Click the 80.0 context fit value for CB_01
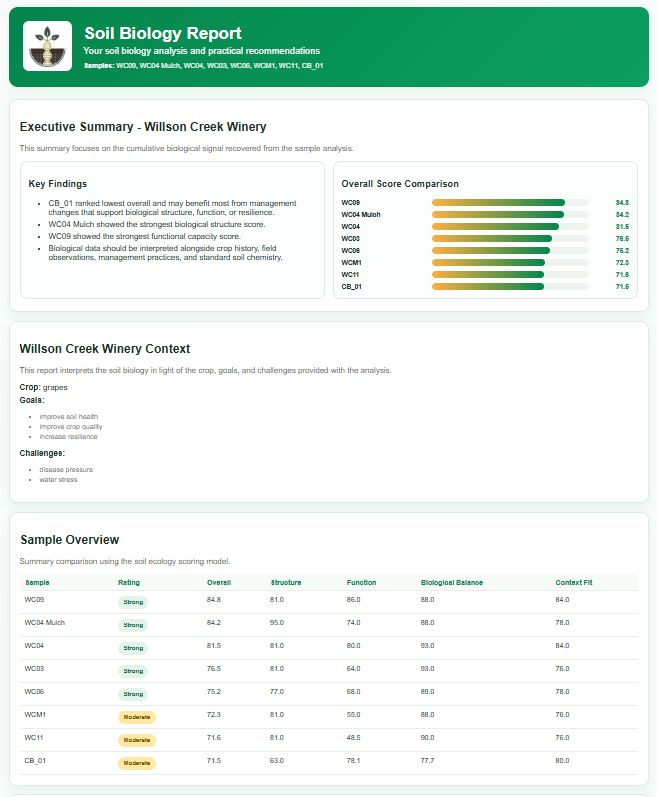Screen dimensions: 657x797 (562, 761)
